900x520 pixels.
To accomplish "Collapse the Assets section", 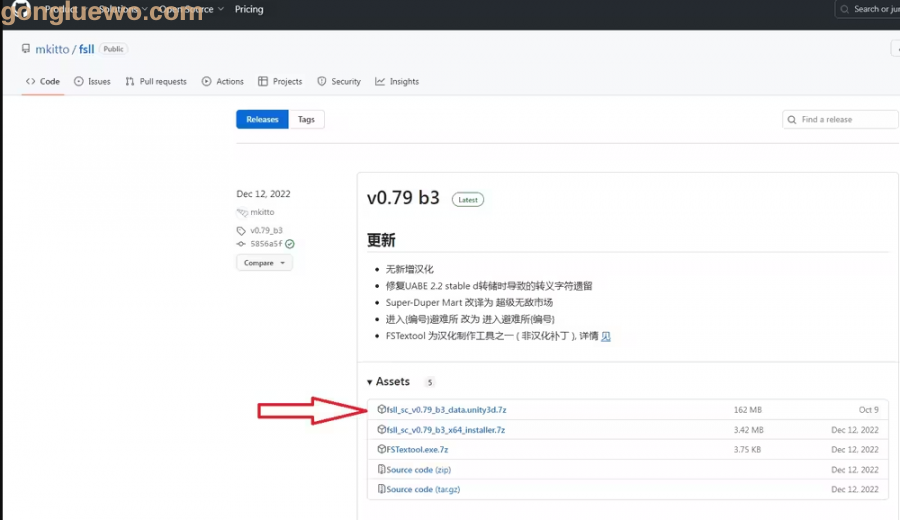I will [x=389, y=382].
